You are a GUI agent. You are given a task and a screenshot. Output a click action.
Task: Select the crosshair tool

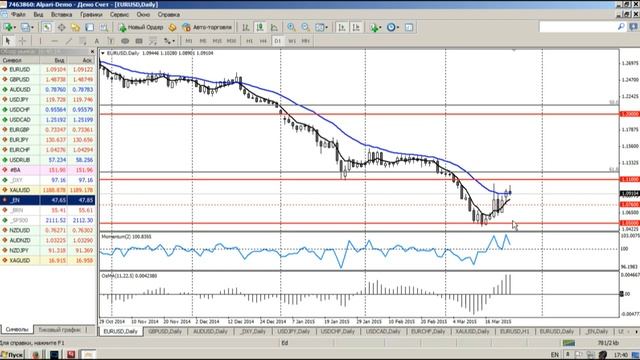22,41
